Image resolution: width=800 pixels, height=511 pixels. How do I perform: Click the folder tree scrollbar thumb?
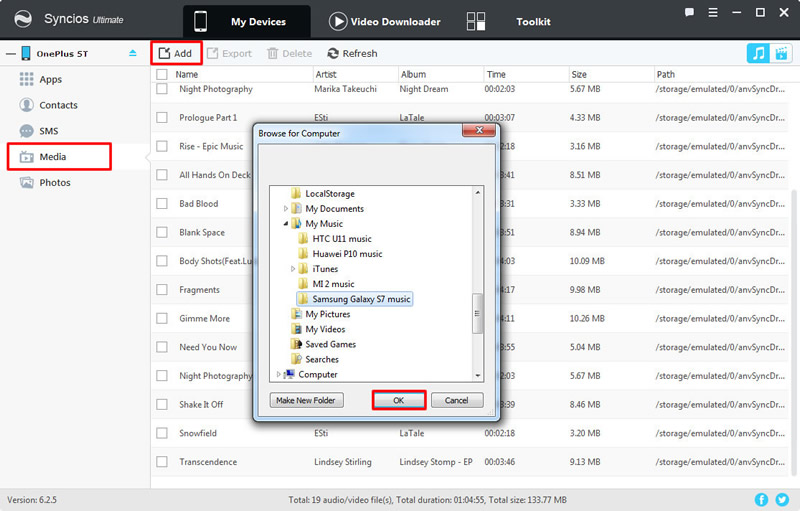tap(477, 313)
